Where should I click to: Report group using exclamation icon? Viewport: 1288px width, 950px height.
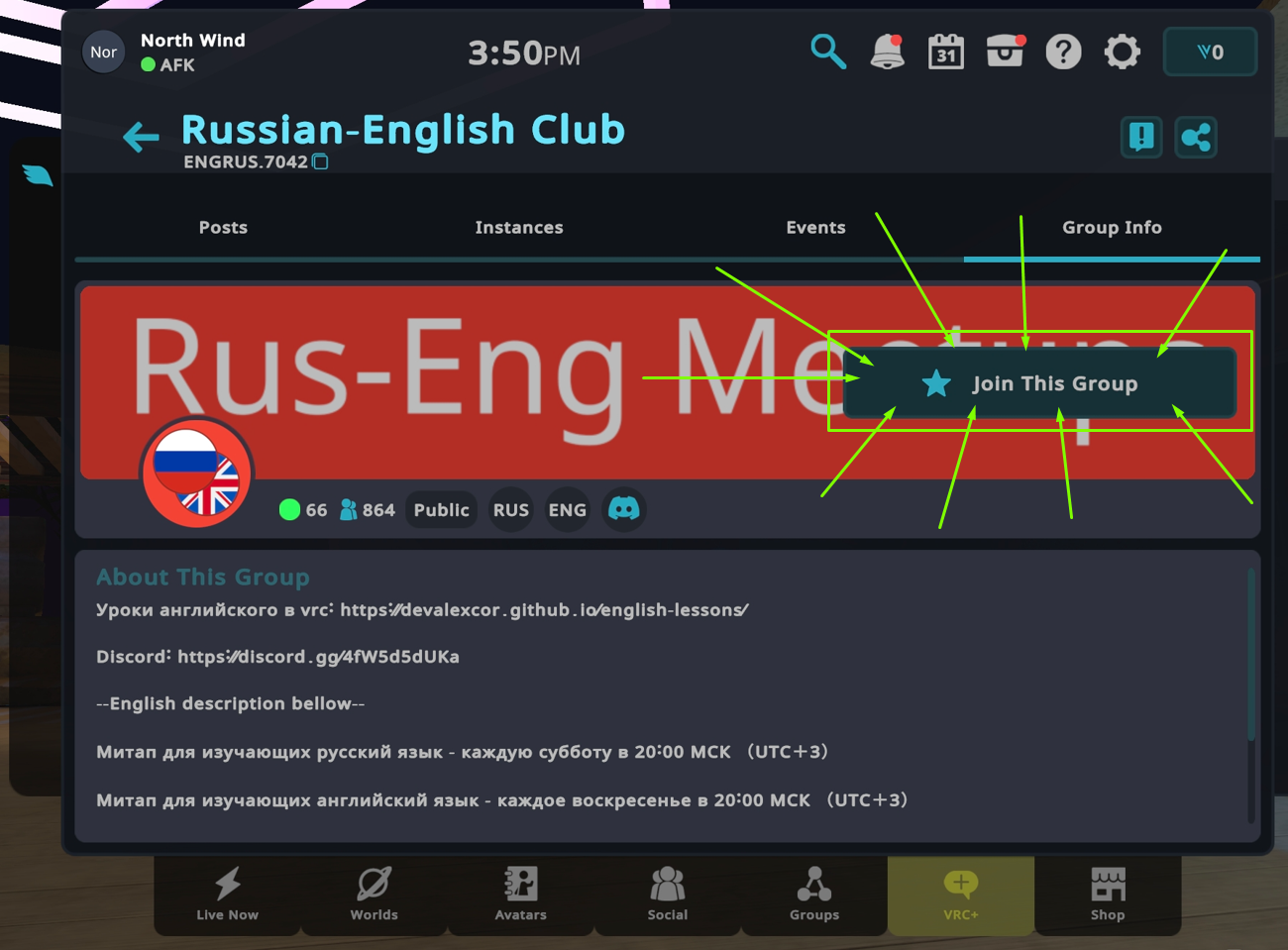[x=1141, y=137]
